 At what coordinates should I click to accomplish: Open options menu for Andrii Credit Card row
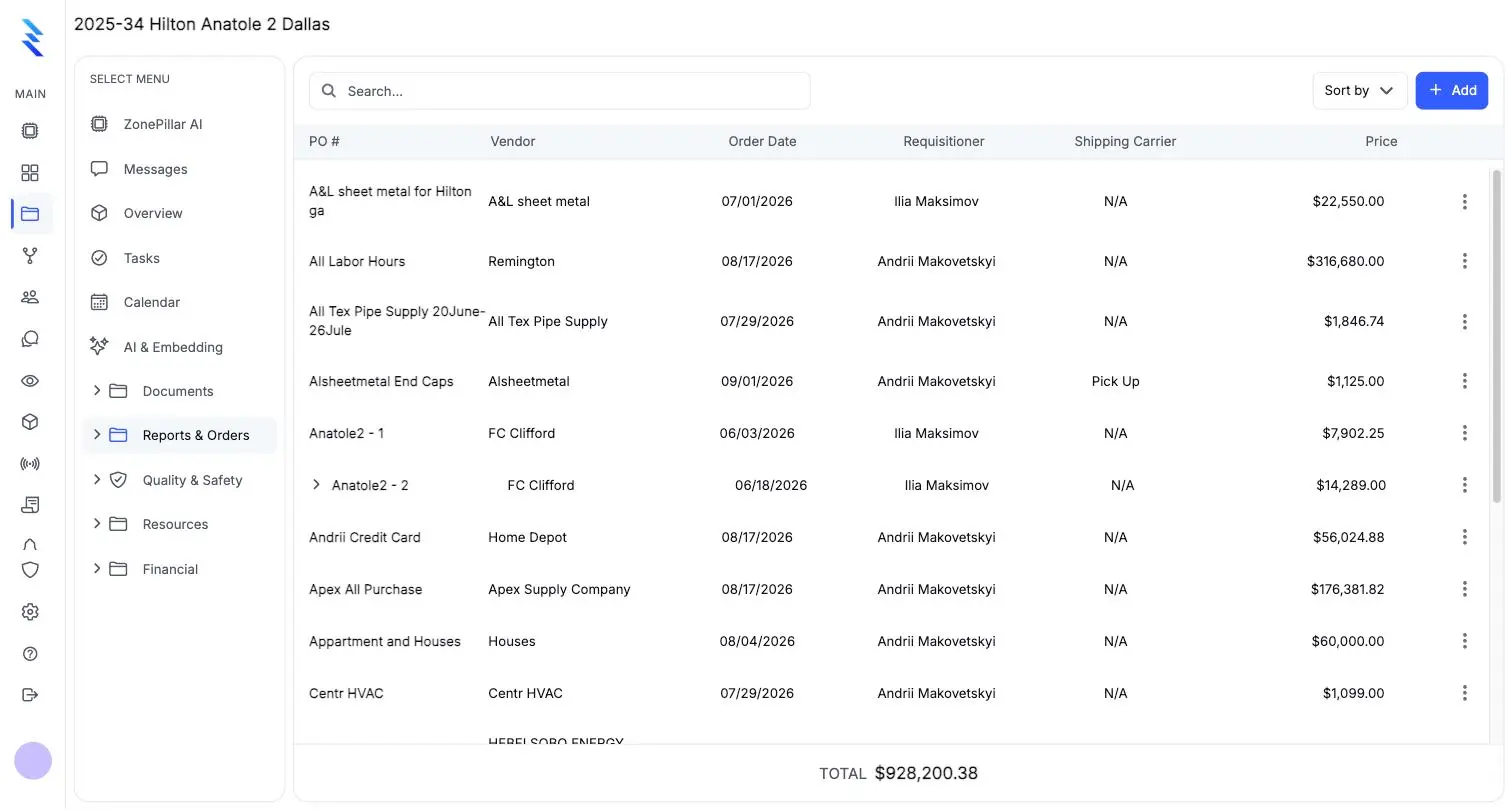[1464, 538]
